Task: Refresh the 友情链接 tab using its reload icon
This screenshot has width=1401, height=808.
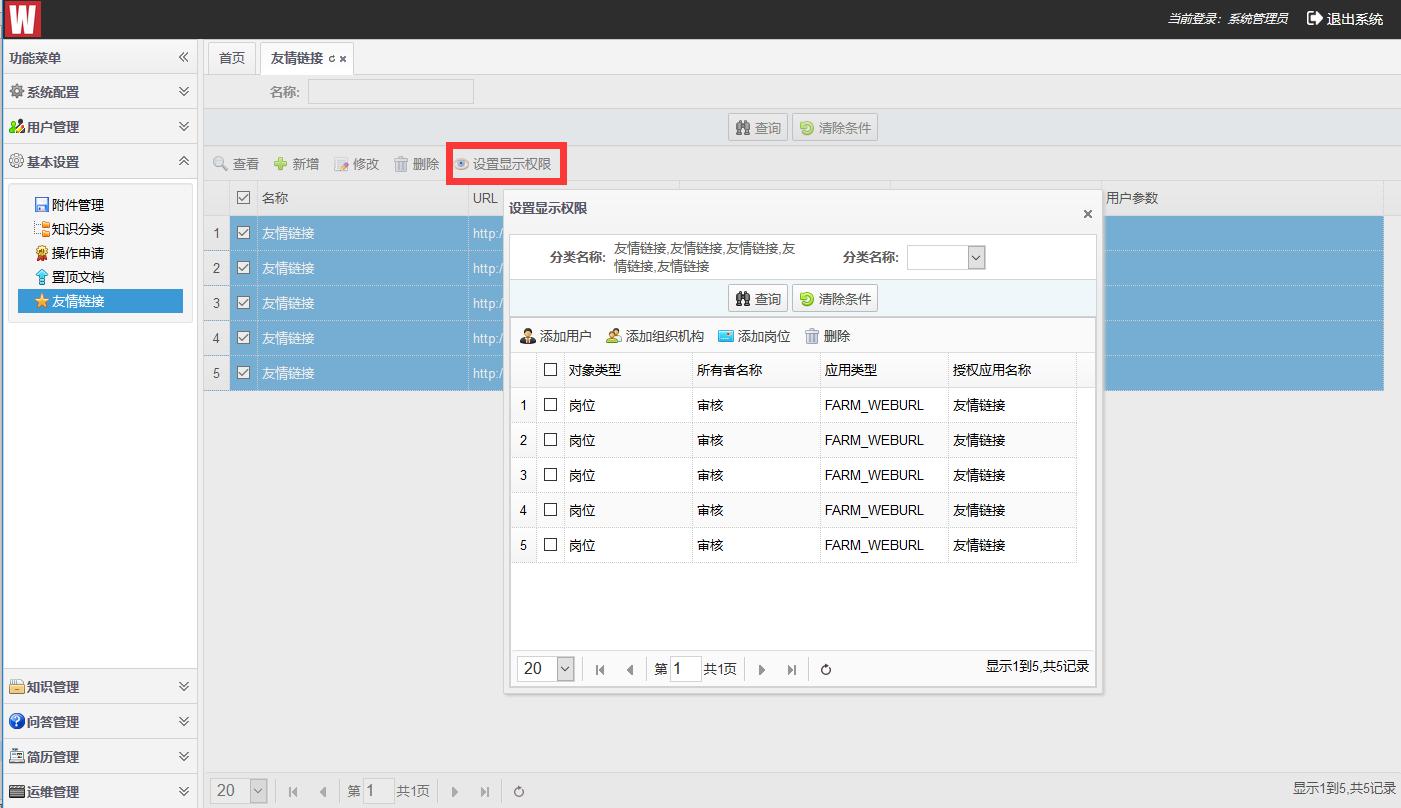Action: (x=332, y=59)
